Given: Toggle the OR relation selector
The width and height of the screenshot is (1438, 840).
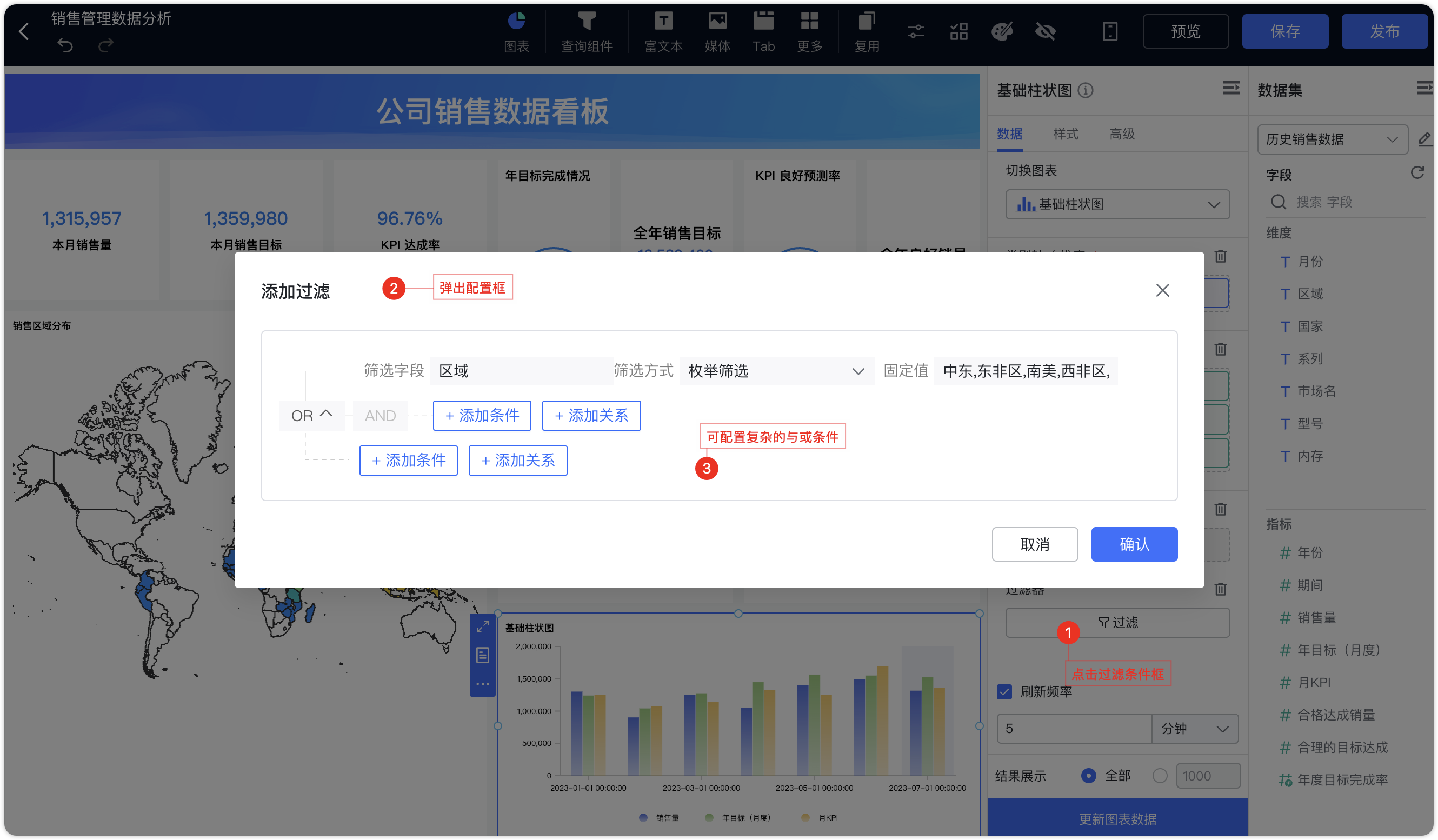Looking at the screenshot, I should click(311, 416).
